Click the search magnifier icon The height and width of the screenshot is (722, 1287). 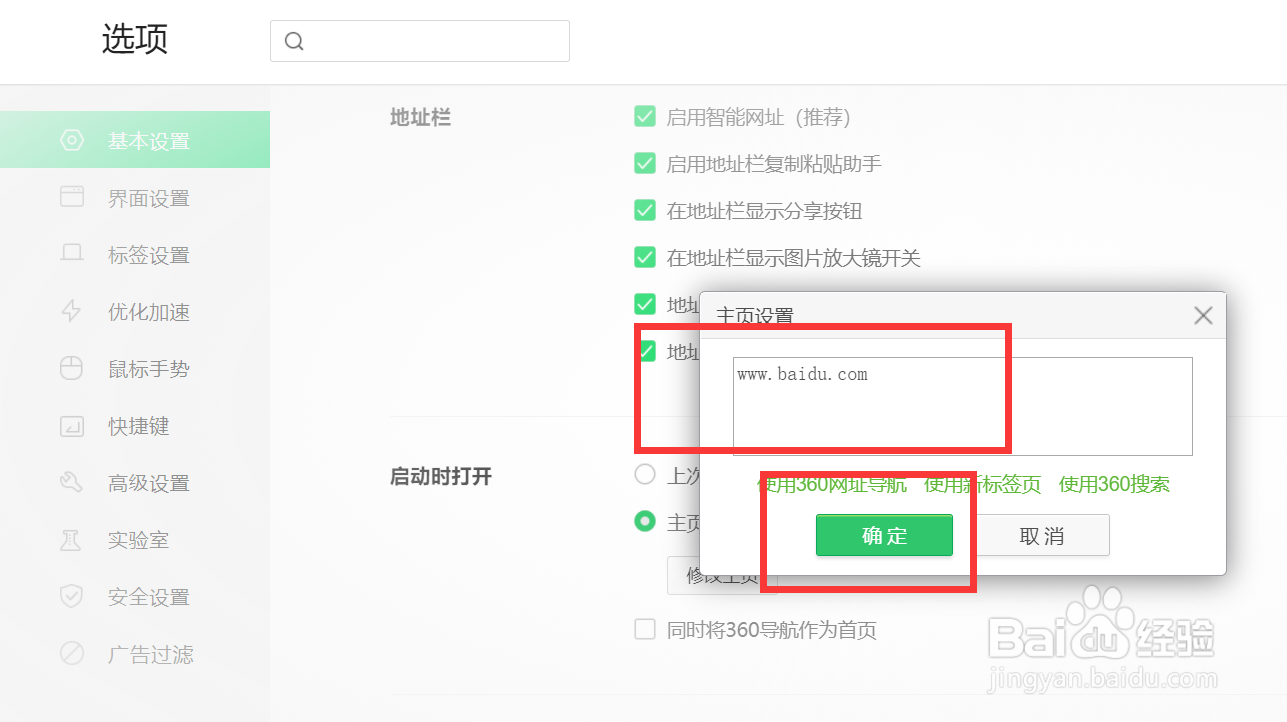294,41
